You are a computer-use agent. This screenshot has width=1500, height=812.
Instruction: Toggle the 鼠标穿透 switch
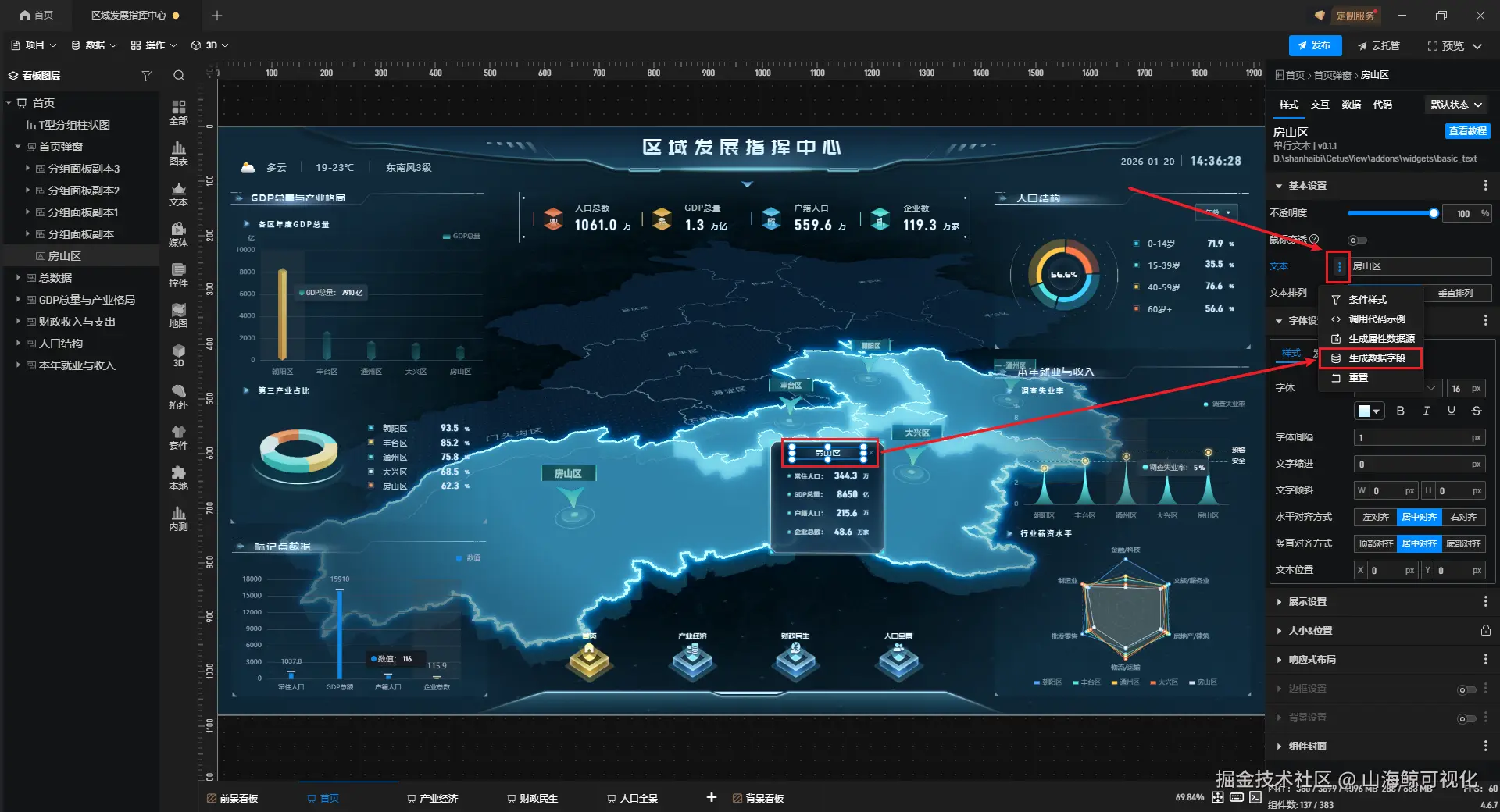tap(1357, 240)
